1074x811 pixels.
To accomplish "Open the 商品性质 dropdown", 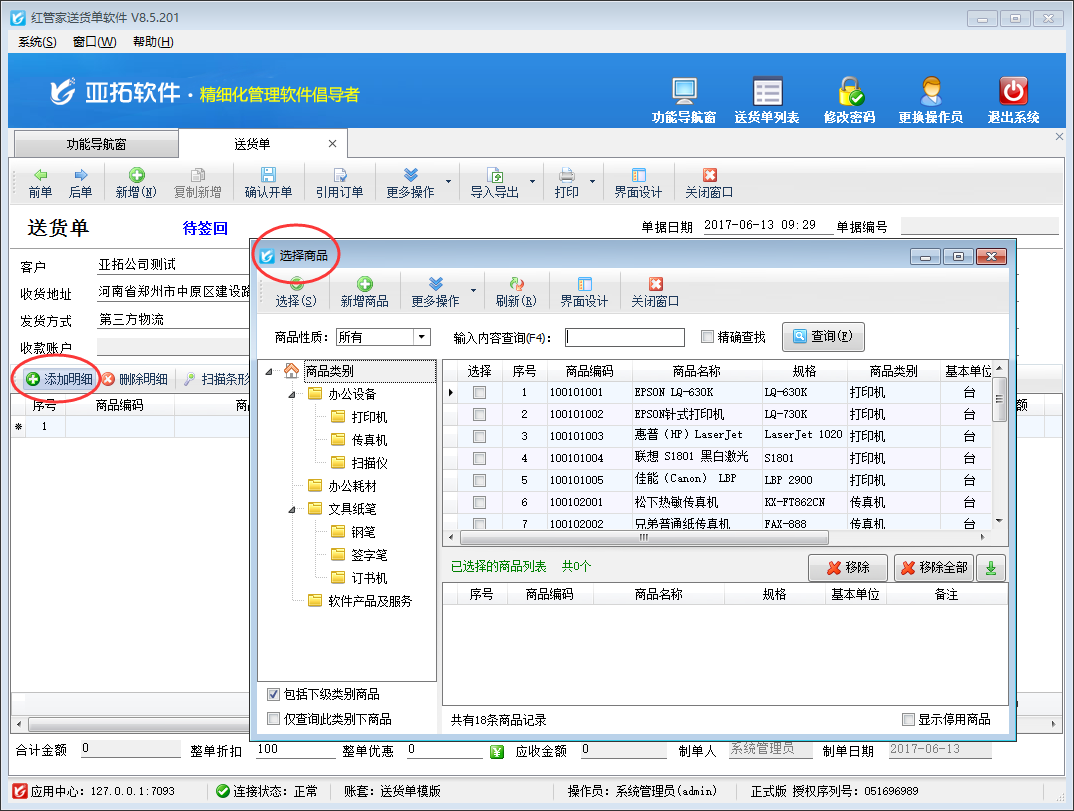I will click(421, 337).
